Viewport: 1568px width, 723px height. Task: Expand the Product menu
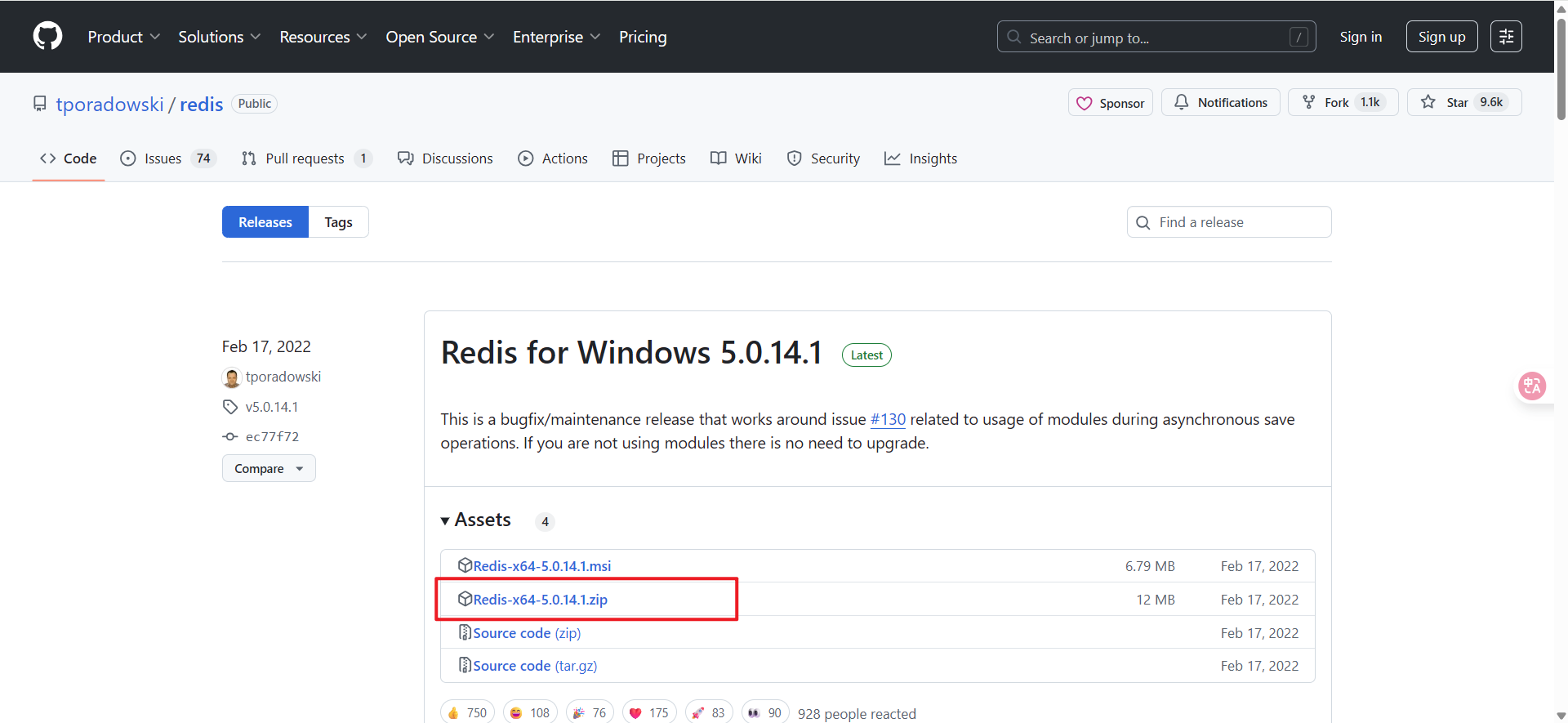pyautogui.click(x=123, y=37)
